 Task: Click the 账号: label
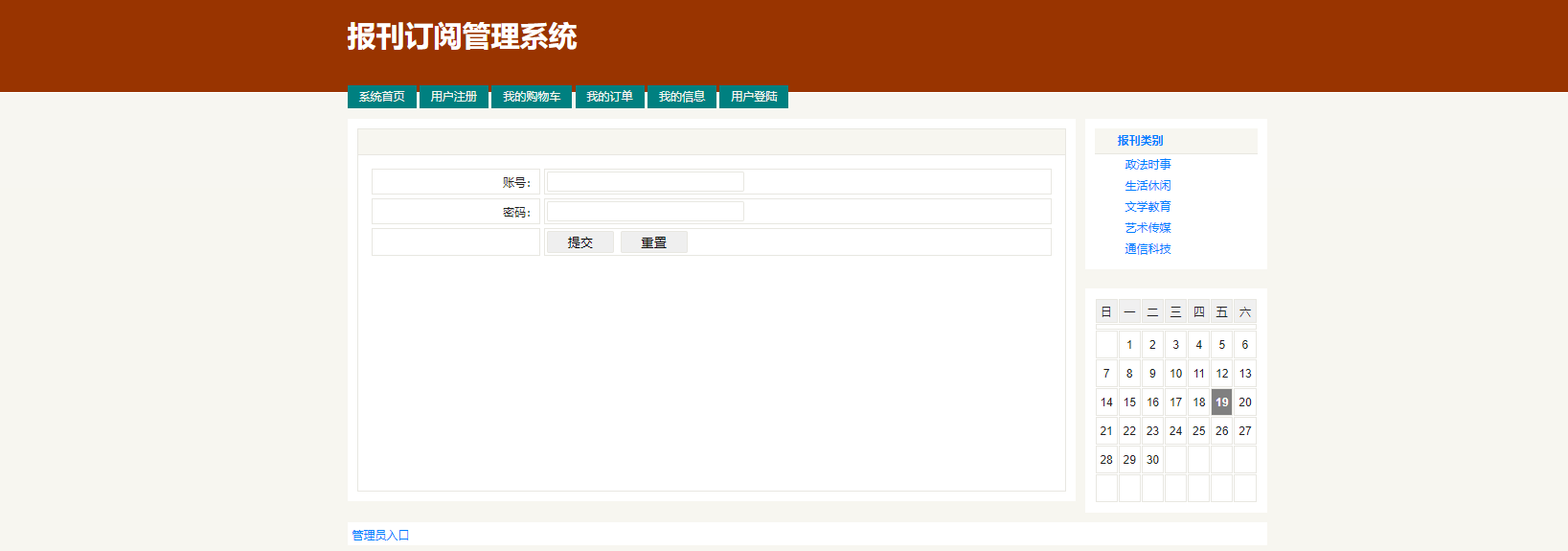click(x=516, y=183)
